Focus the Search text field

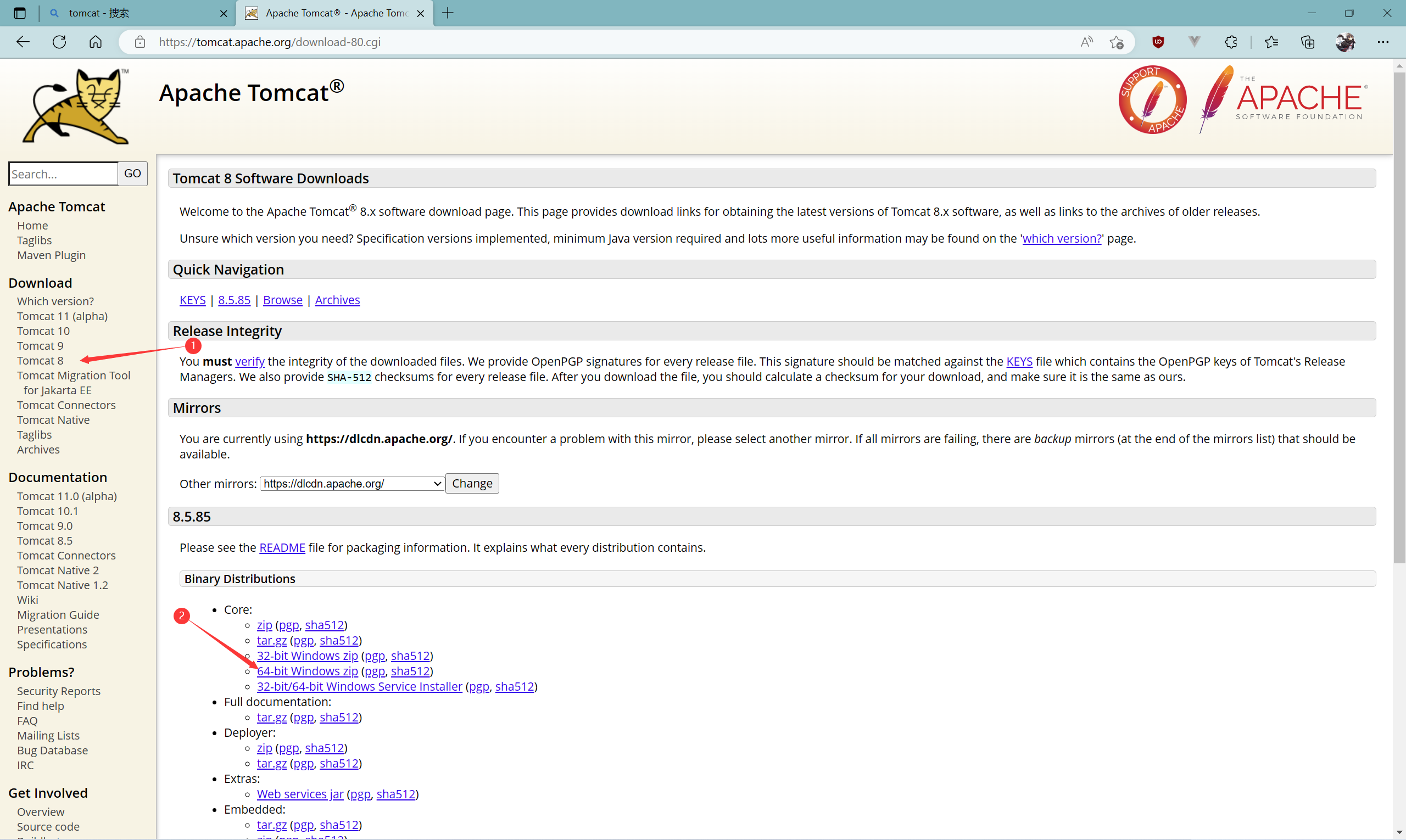(x=63, y=174)
